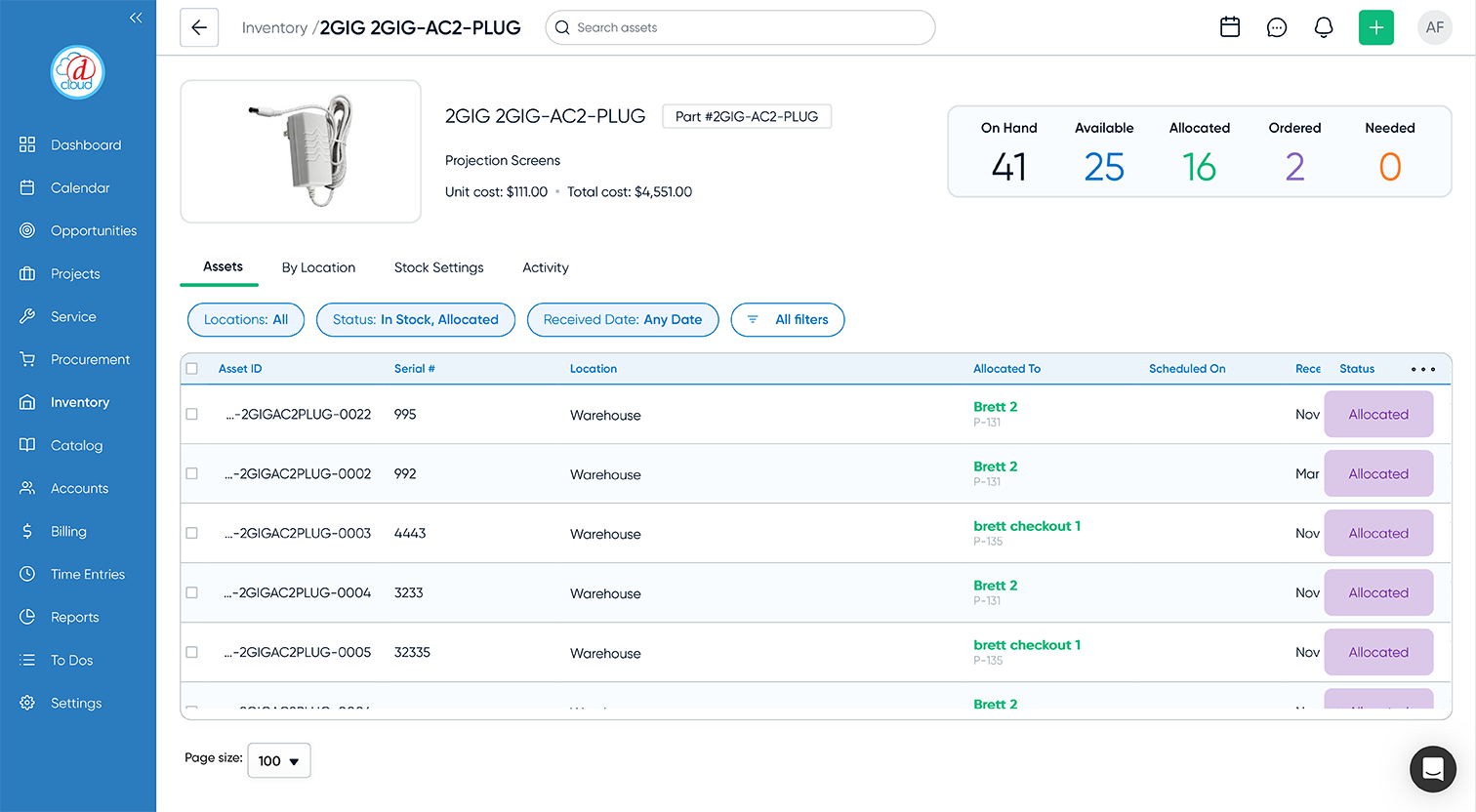
Task: Switch to the Assets tab
Action: [223, 266]
